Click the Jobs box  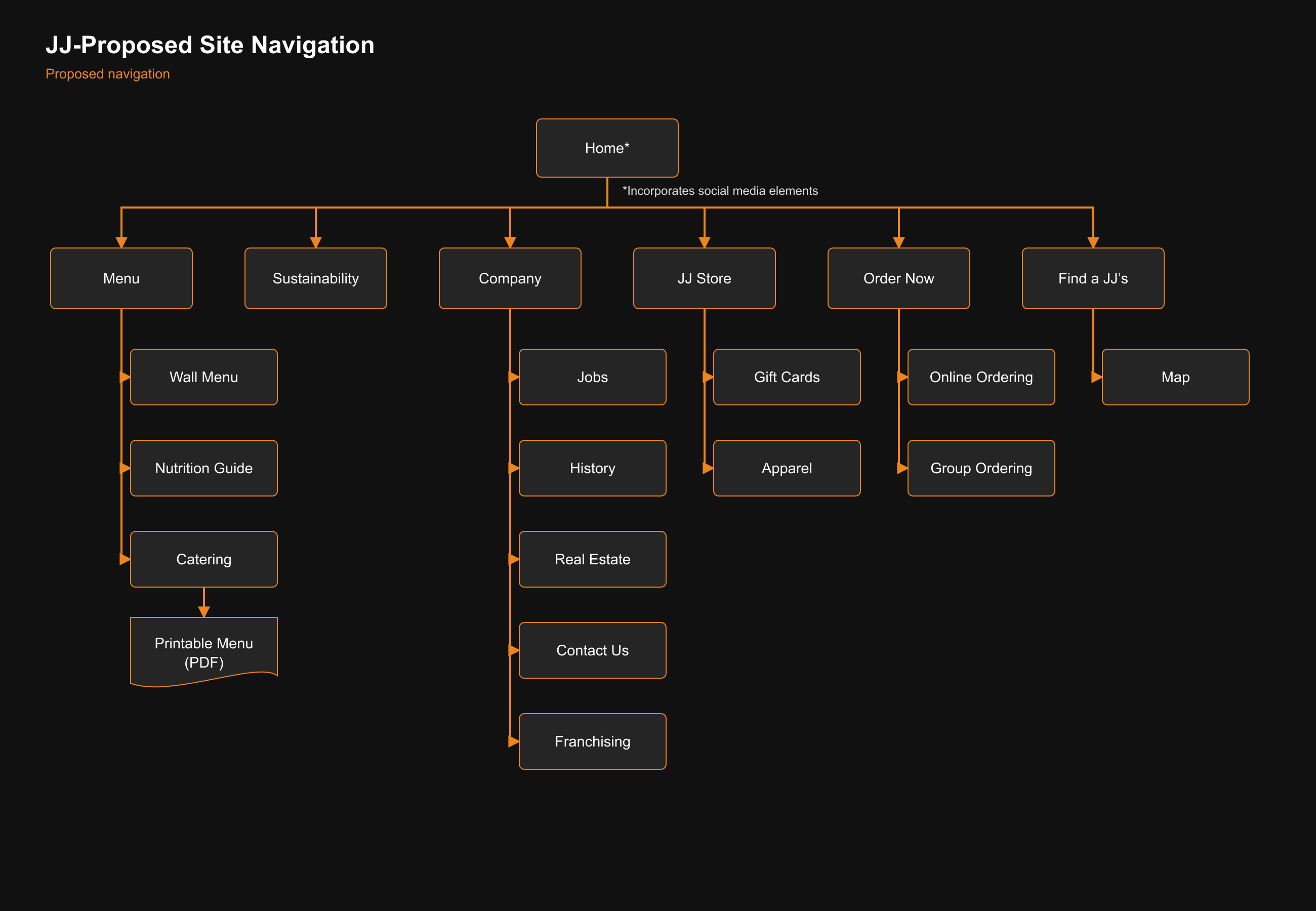click(592, 377)
